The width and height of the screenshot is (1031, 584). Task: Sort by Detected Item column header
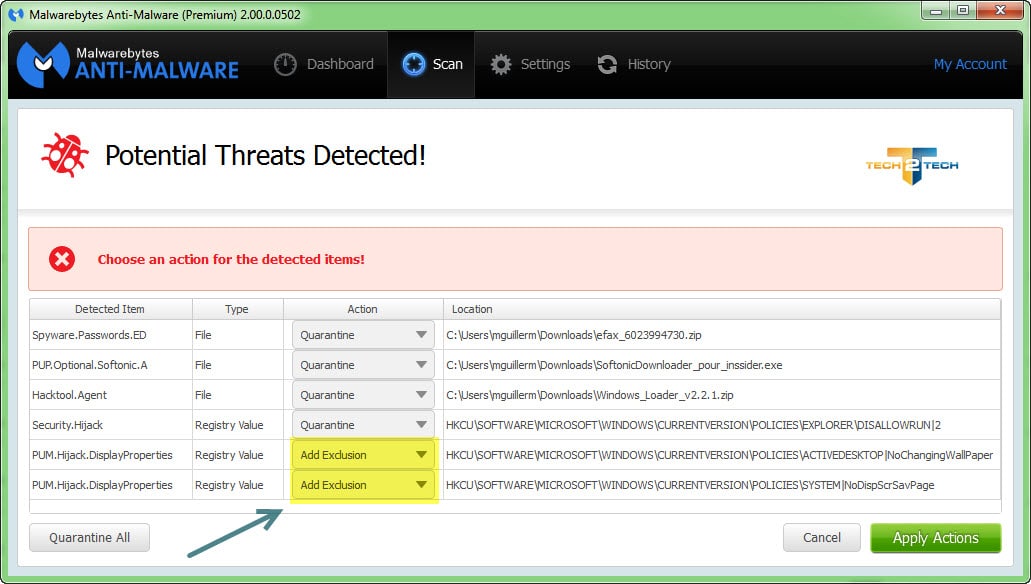tap(110, 309)
